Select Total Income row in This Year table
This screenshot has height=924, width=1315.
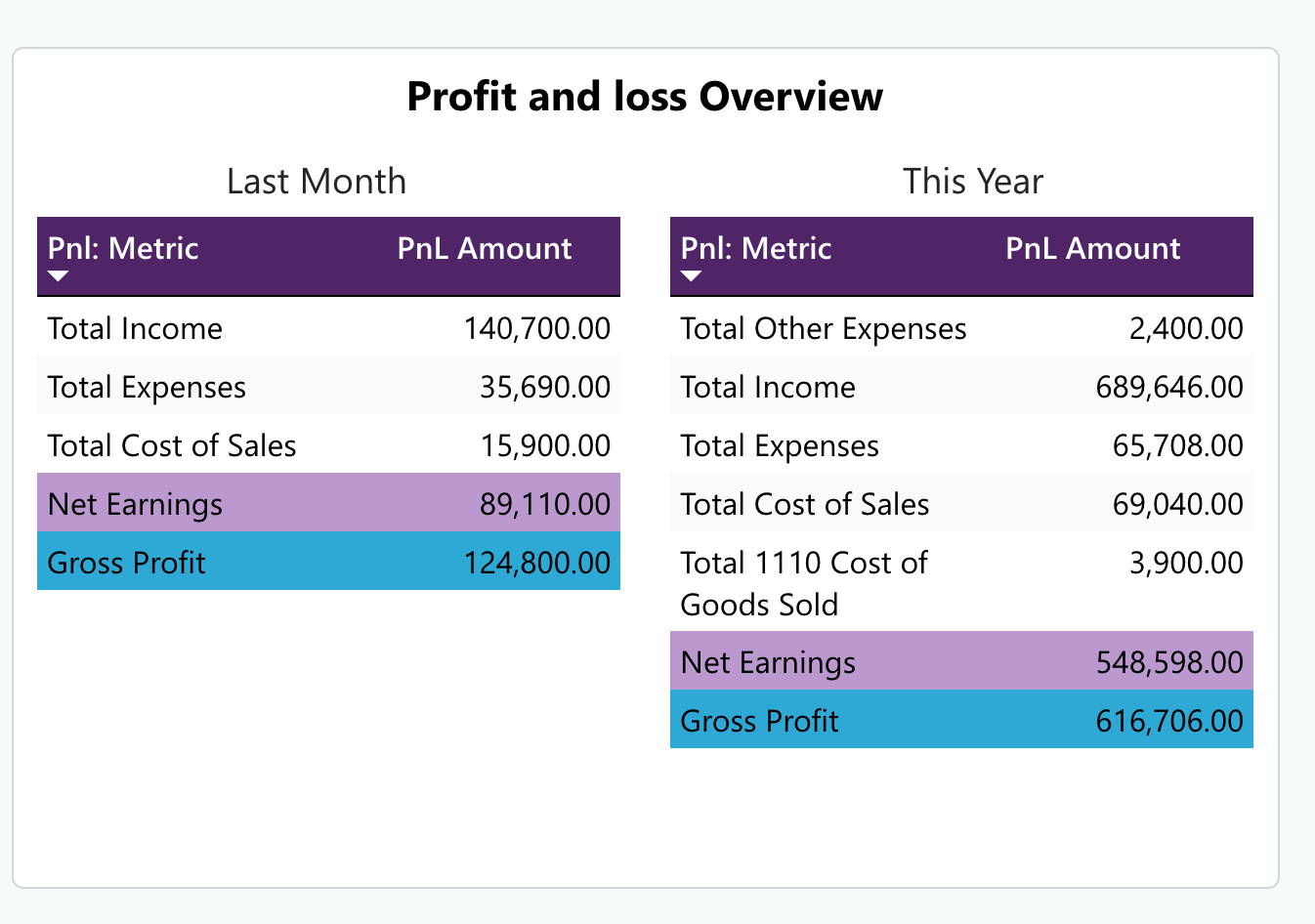tap(961, 386)
